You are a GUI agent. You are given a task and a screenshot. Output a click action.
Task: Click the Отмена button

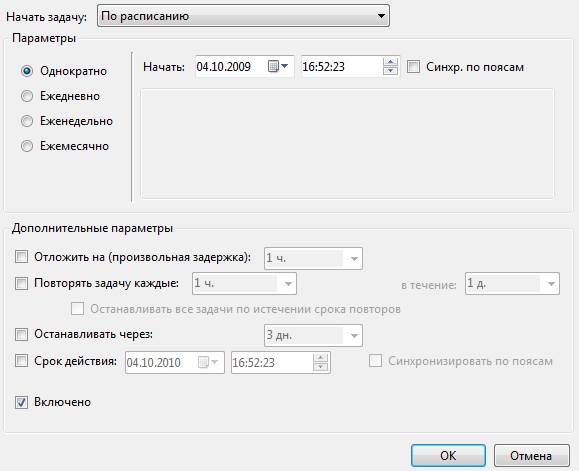pyautogui.click(x=531, y=455)
